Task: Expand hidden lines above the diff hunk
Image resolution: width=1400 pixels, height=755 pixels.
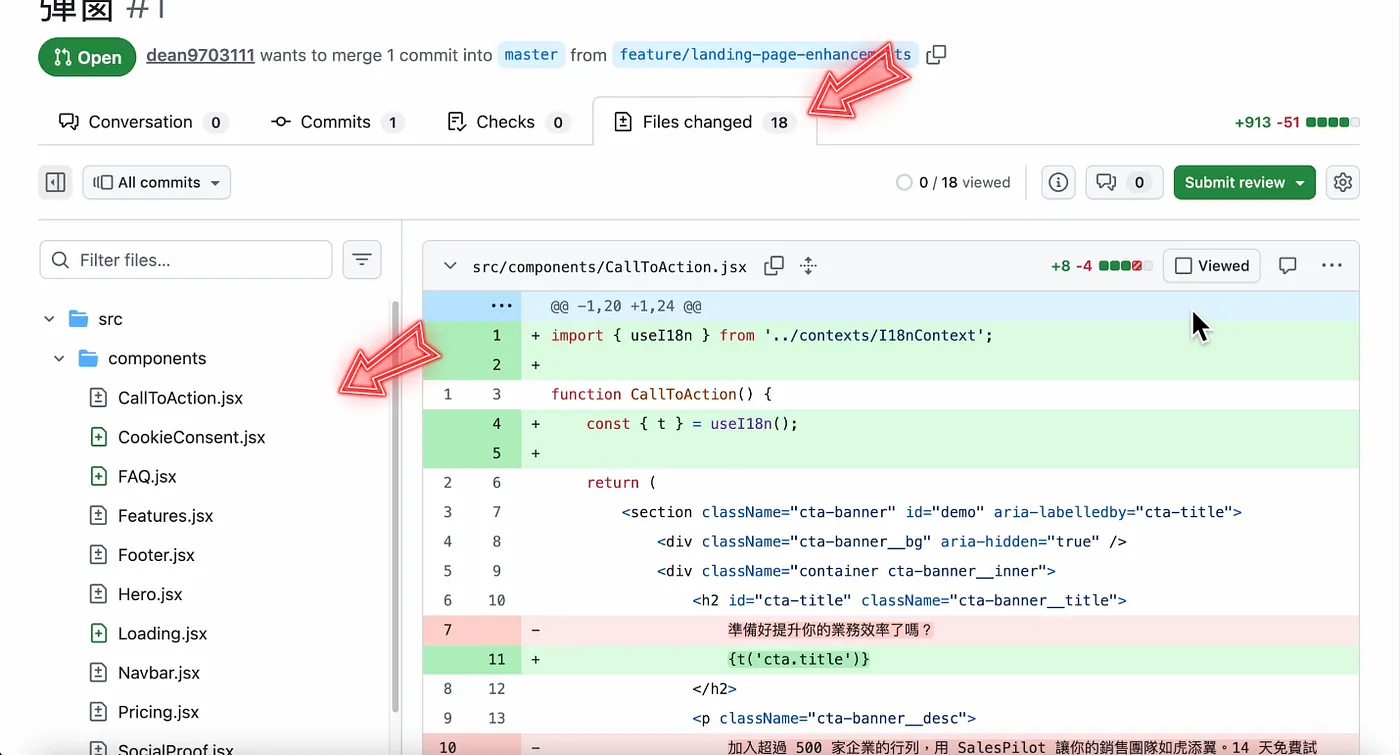Action: pyautogui.click(x=501, y=306)
